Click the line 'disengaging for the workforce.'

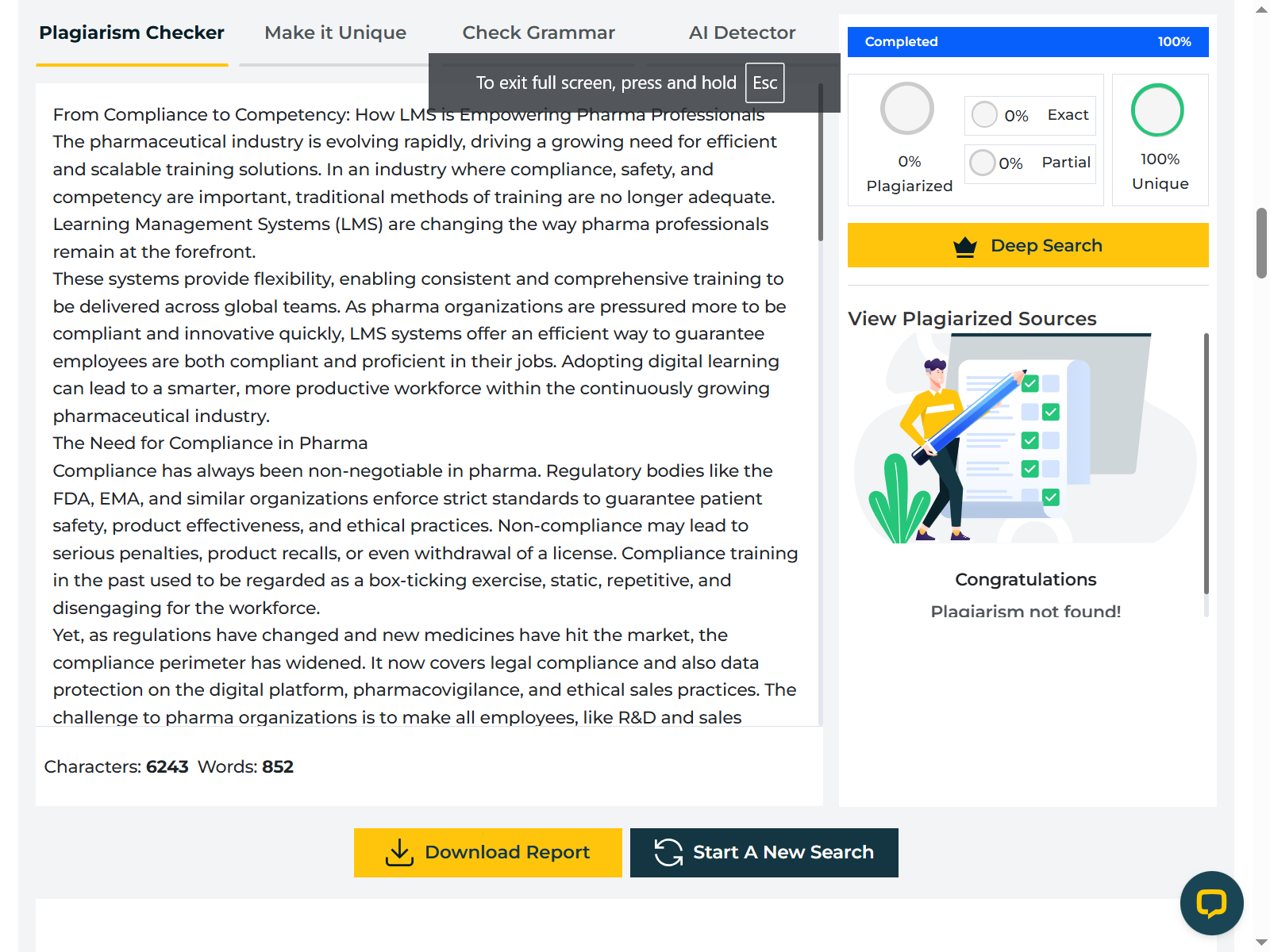click(x=187, y=608)
